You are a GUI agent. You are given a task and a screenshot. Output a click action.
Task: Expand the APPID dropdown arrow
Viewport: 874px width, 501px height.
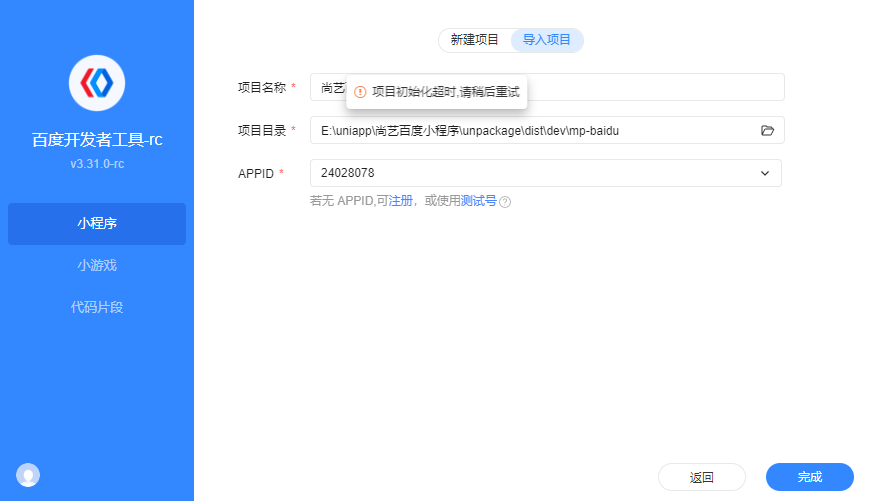pos(765,173)
